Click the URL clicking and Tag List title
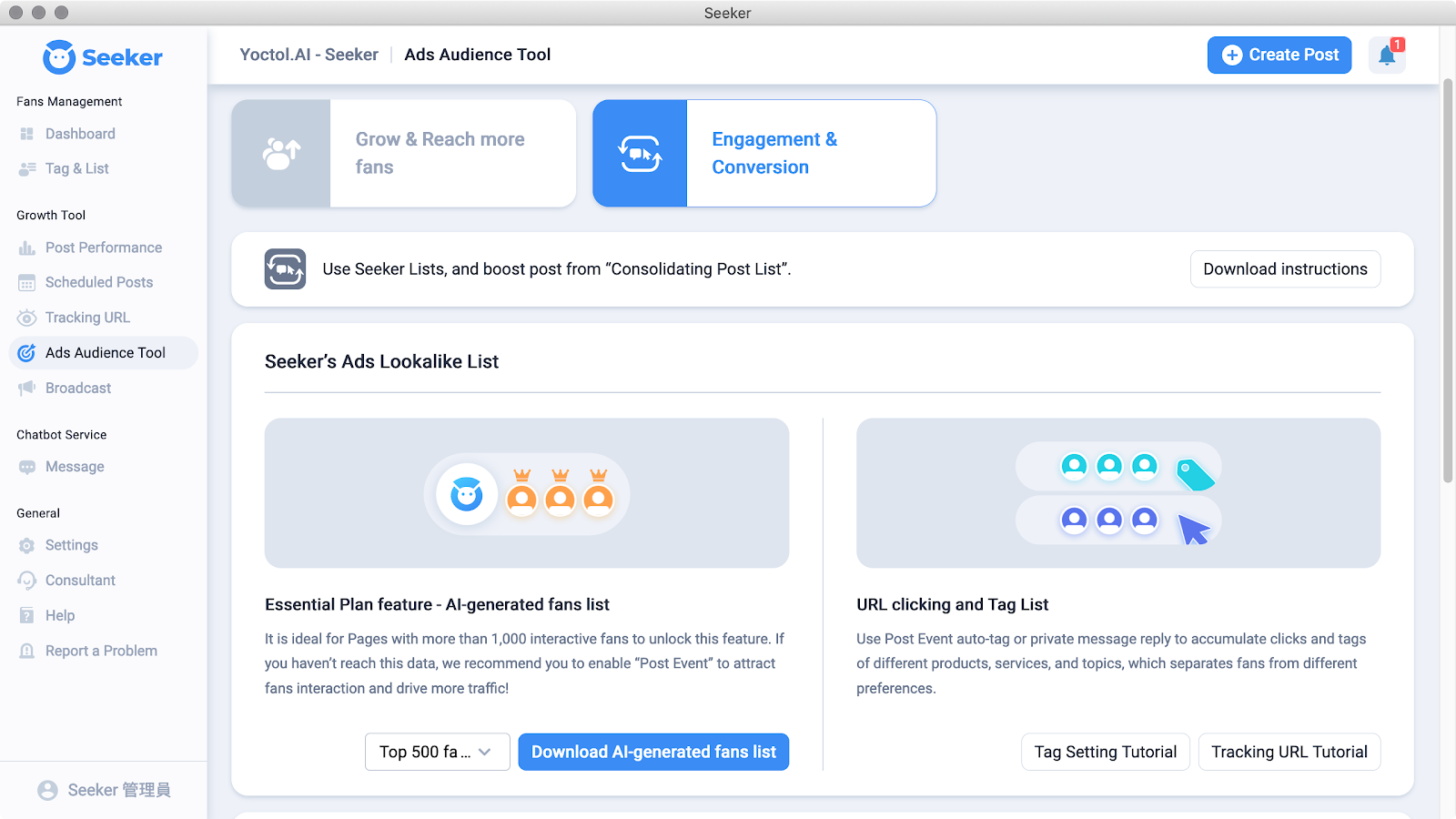The height and width of the screenshot is (819, 1456). click(952, 604)
